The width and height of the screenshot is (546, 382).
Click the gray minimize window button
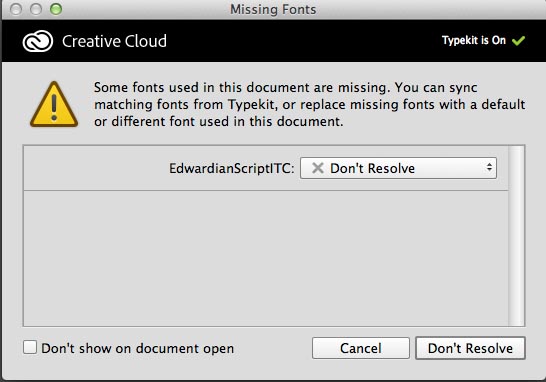point(36,9)
